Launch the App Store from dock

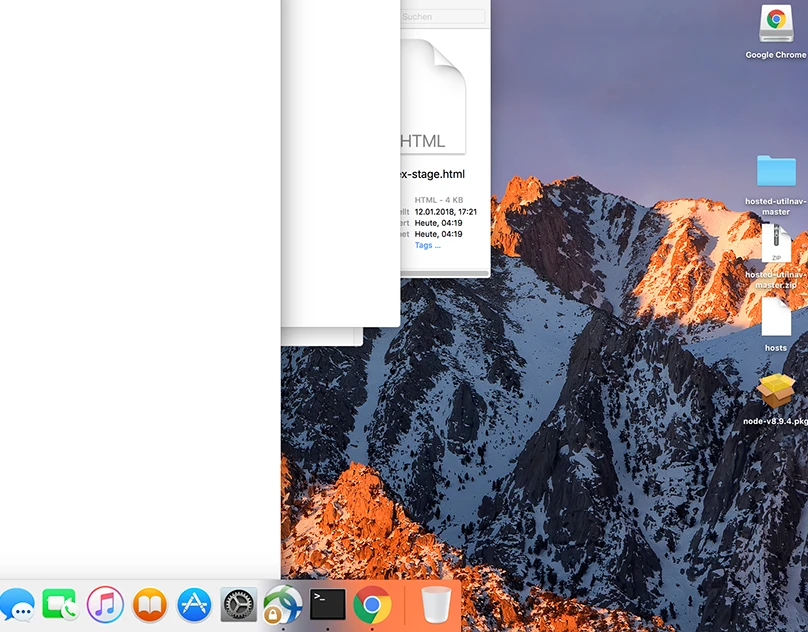194,605
